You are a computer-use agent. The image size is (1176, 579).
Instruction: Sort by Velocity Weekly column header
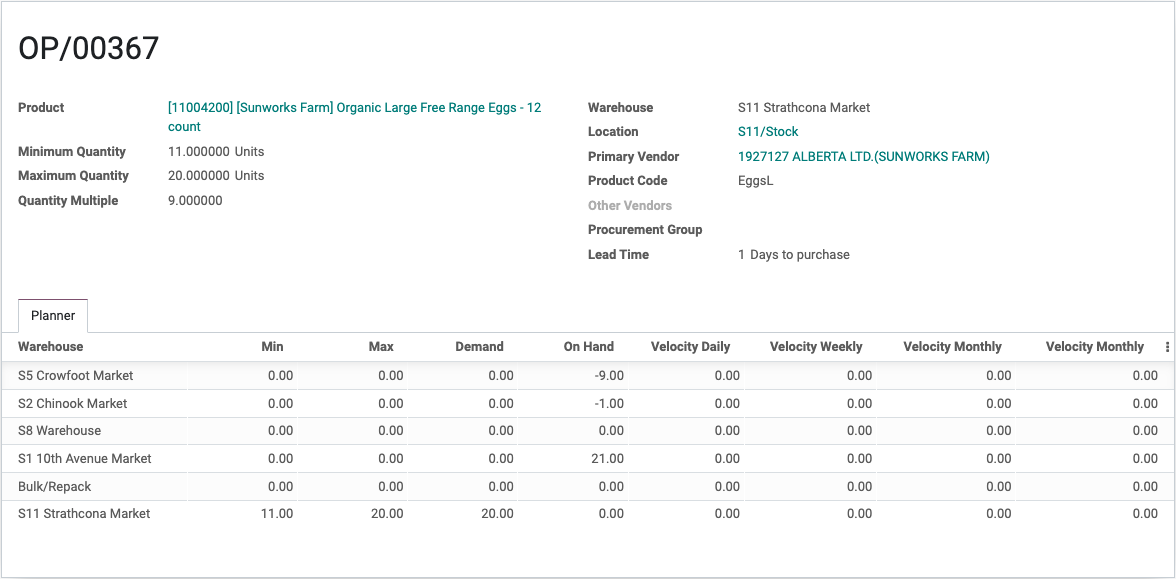(816, 346)
